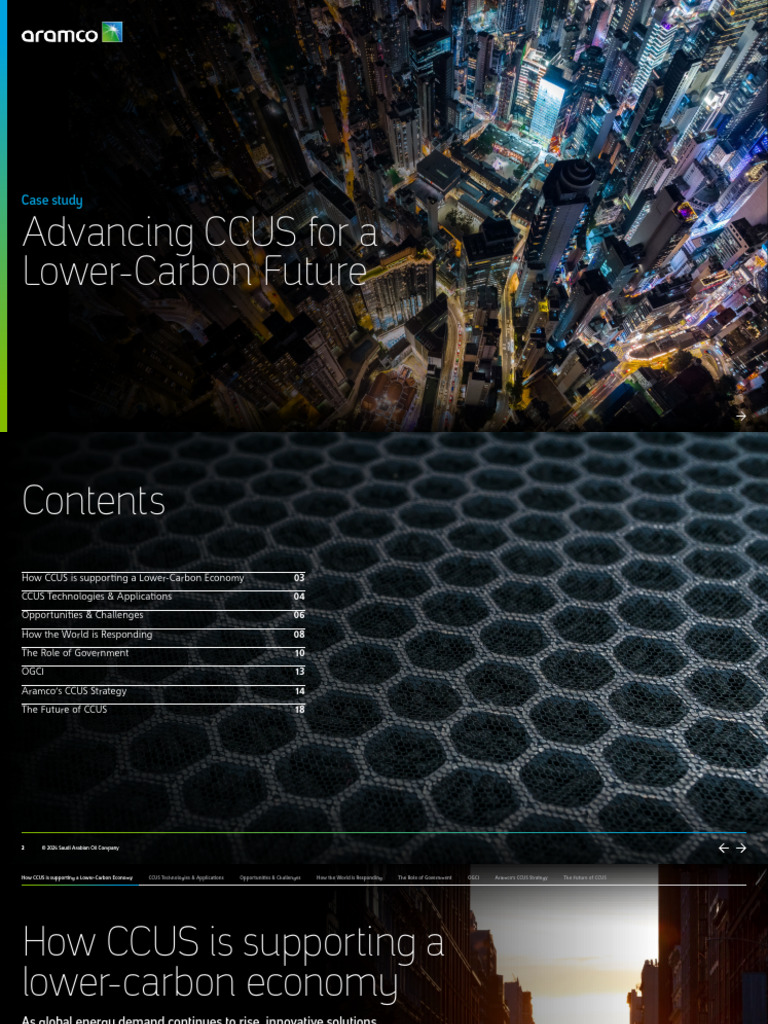Click the left arrow on Contents page footer
768x1024 pixels.
[x=724, y=848]
